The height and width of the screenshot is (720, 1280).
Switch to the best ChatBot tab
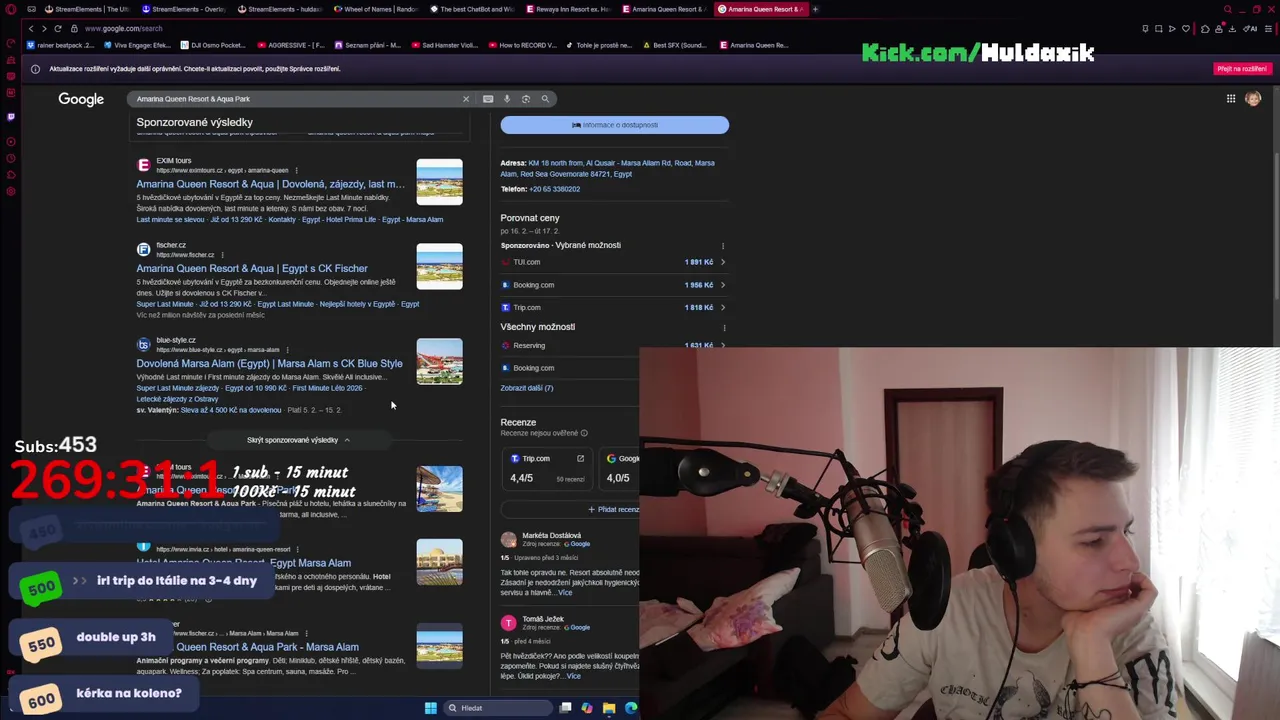point(473,9)
